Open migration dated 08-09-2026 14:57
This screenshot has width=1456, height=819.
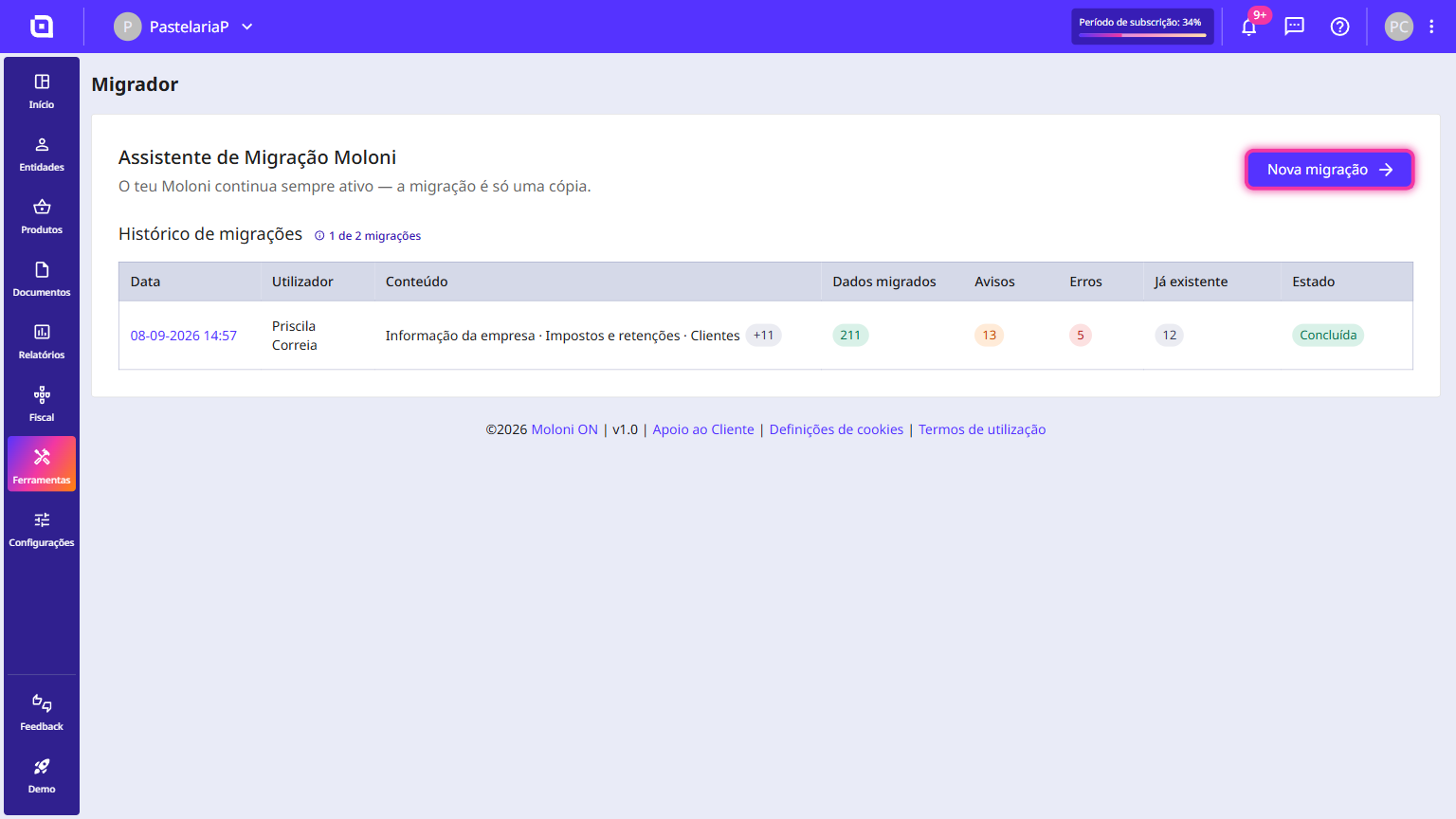tap(184, 336)
